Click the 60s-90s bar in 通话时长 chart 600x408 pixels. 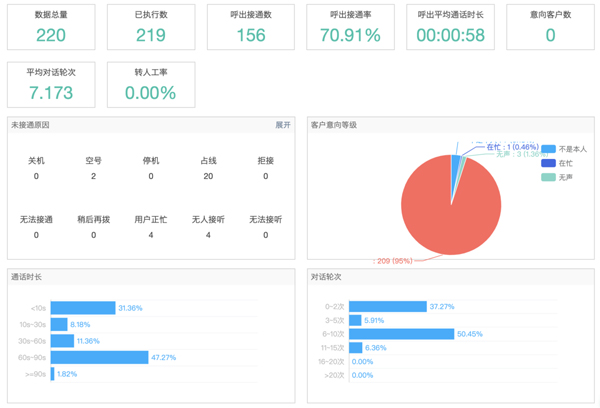tap(99, 356)
